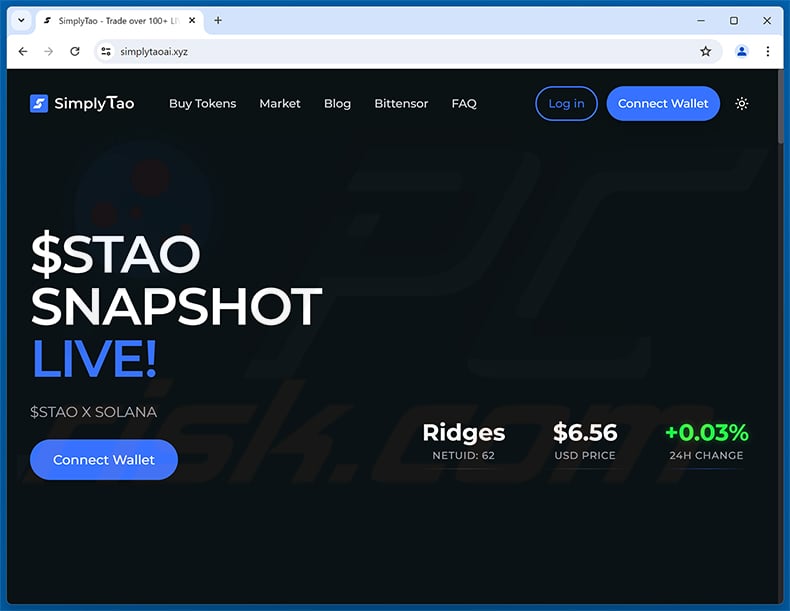This screenshot has height=611, width=790.
Task: Click the $STAO headline word
Action: tap(116, 253)
